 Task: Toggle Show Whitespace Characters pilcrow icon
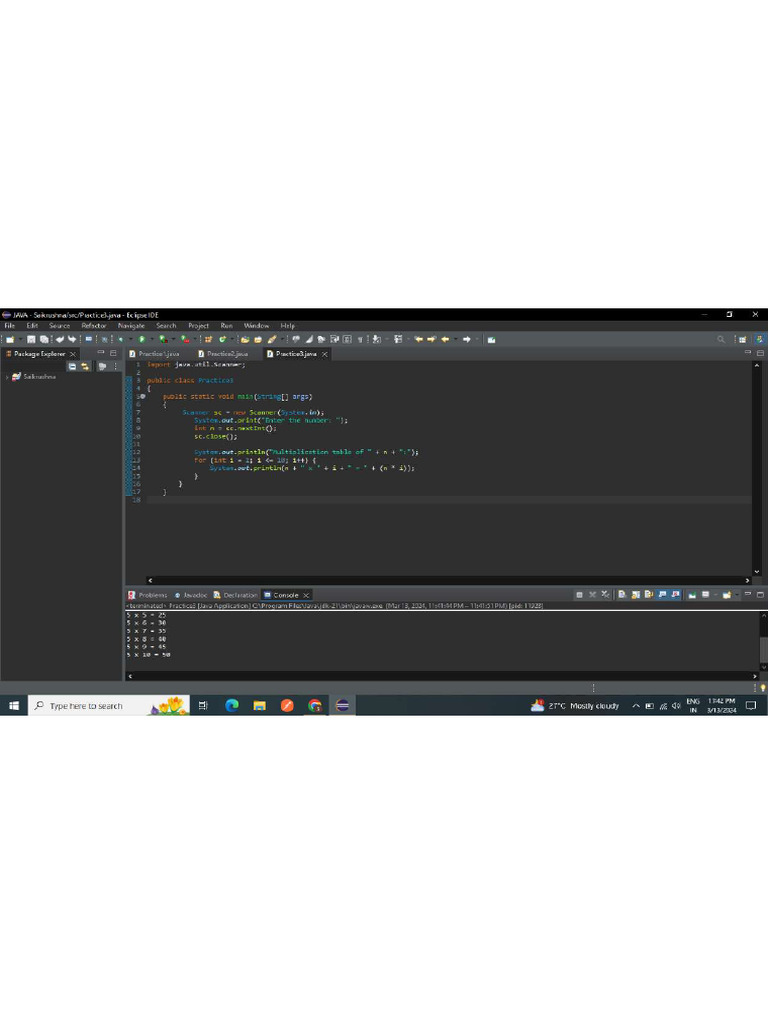[360, 340]
